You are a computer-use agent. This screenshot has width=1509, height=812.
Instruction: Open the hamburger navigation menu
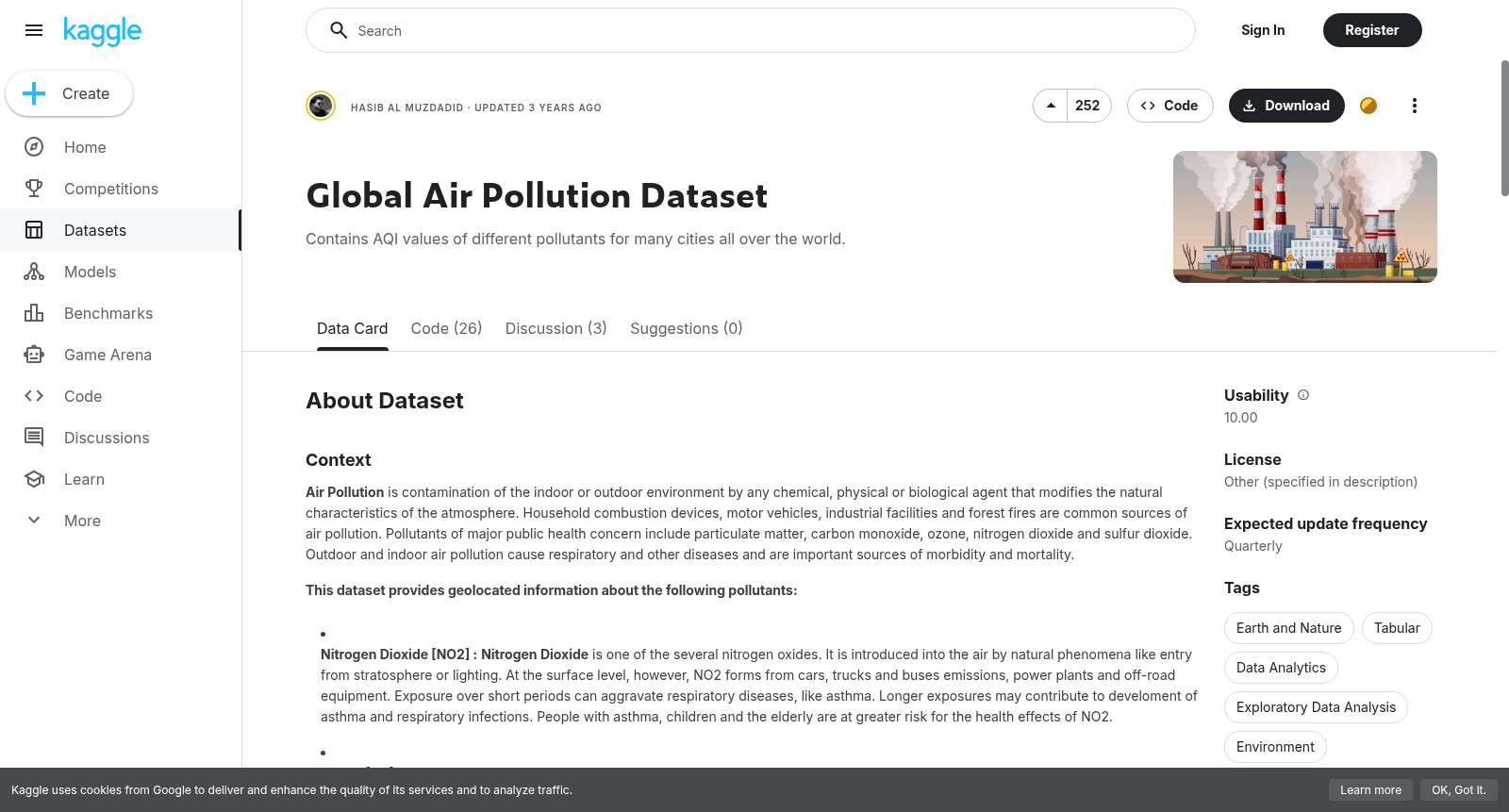click(34, 30)
